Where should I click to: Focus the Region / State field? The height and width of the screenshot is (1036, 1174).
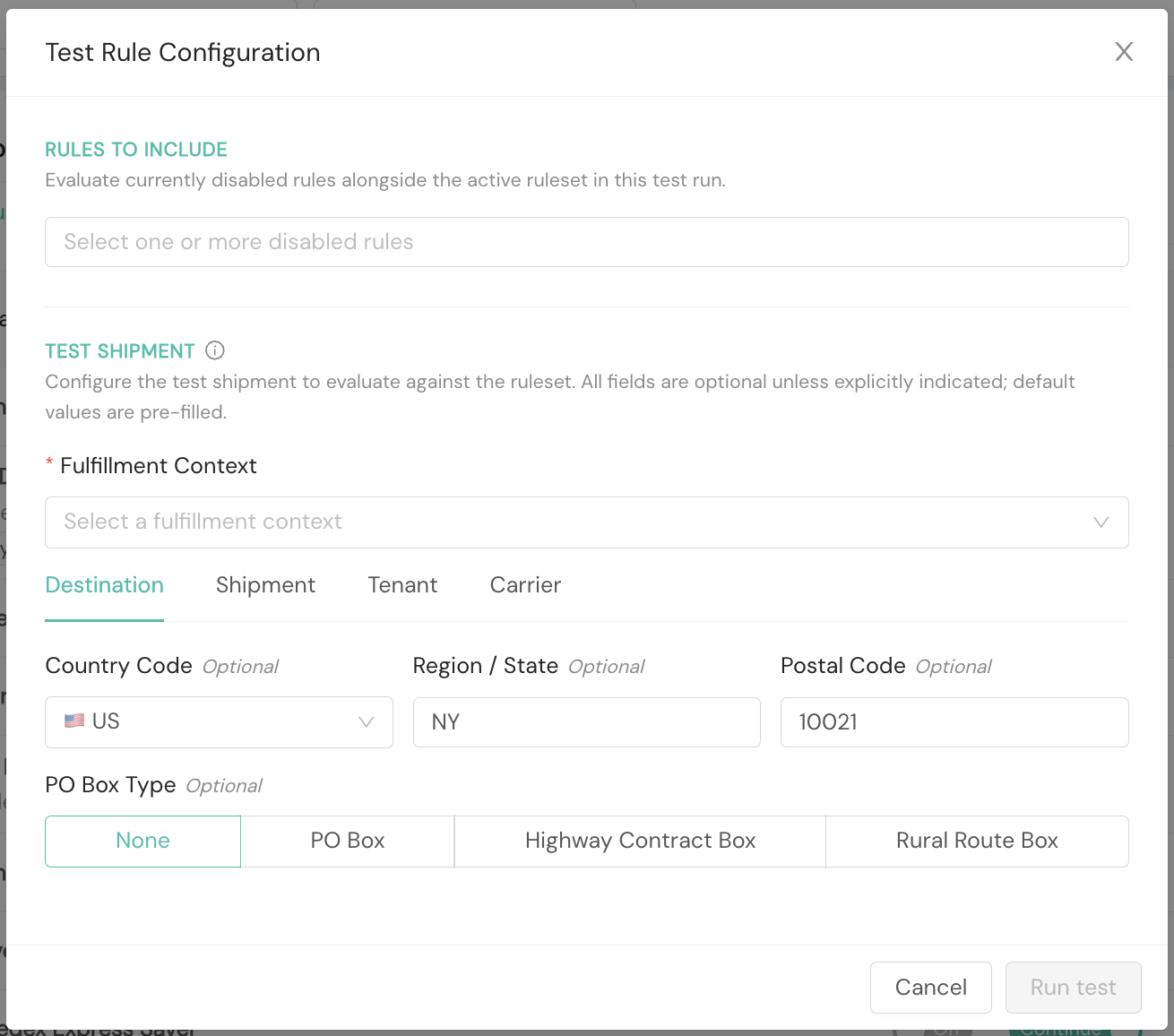pyautogui.click(x=587, y=722)
